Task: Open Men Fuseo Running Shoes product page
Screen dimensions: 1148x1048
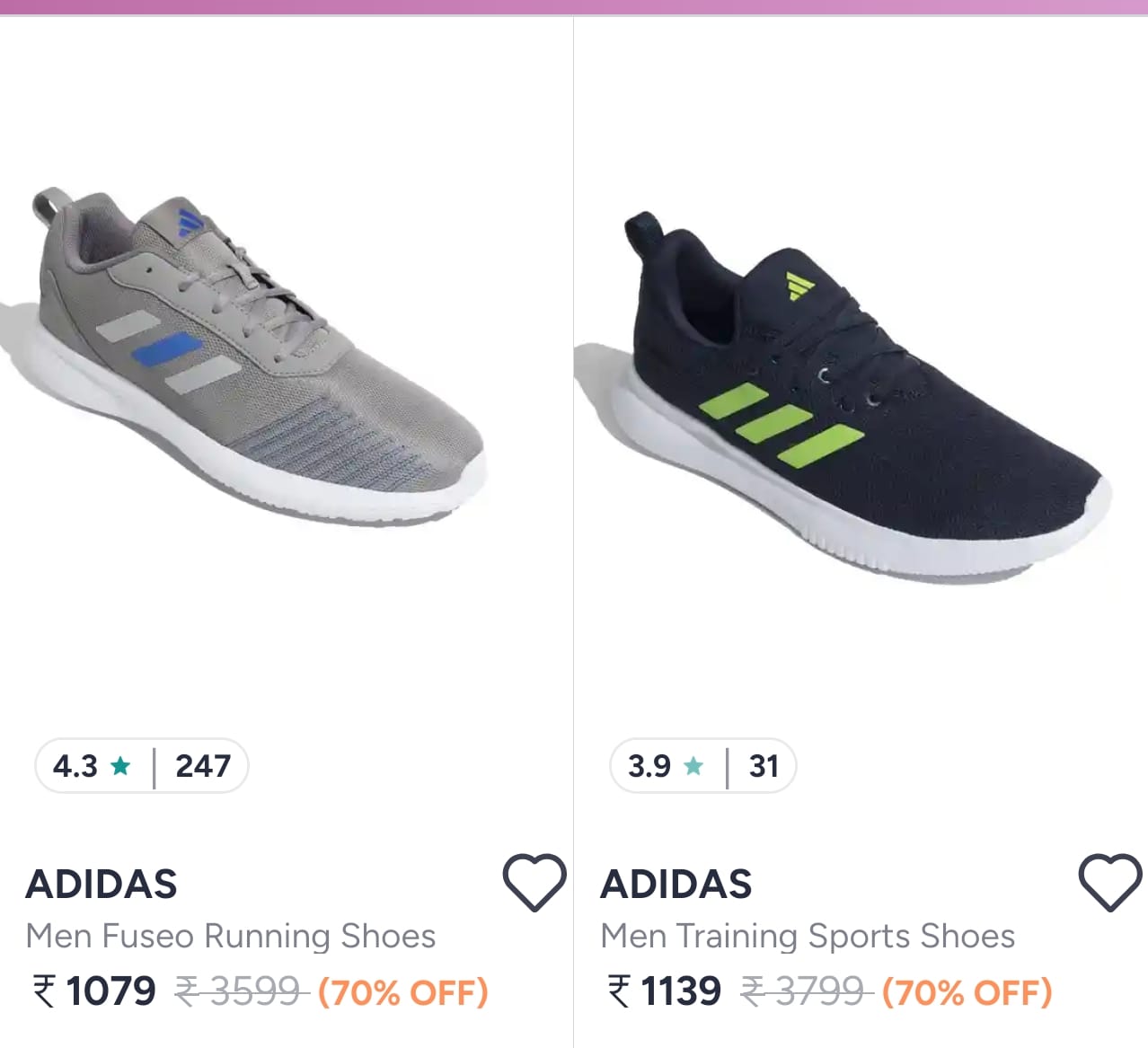Action: pyautogui.click(x=232, y=935)
